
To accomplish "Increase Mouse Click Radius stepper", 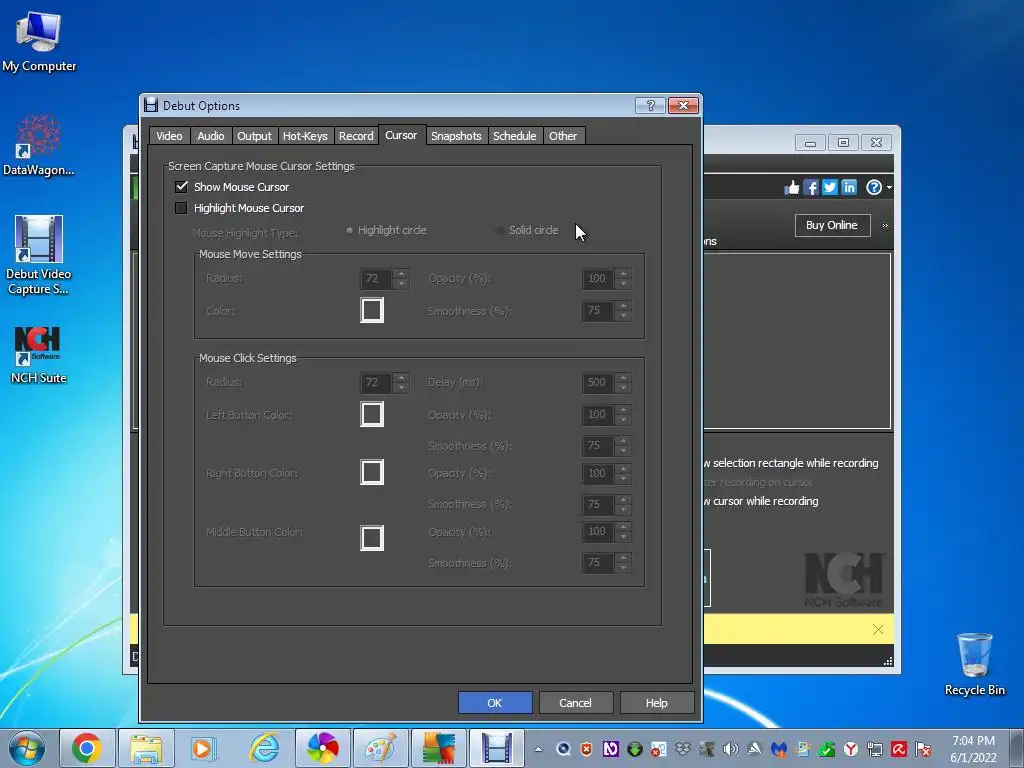I will click(x=402, y=377).
